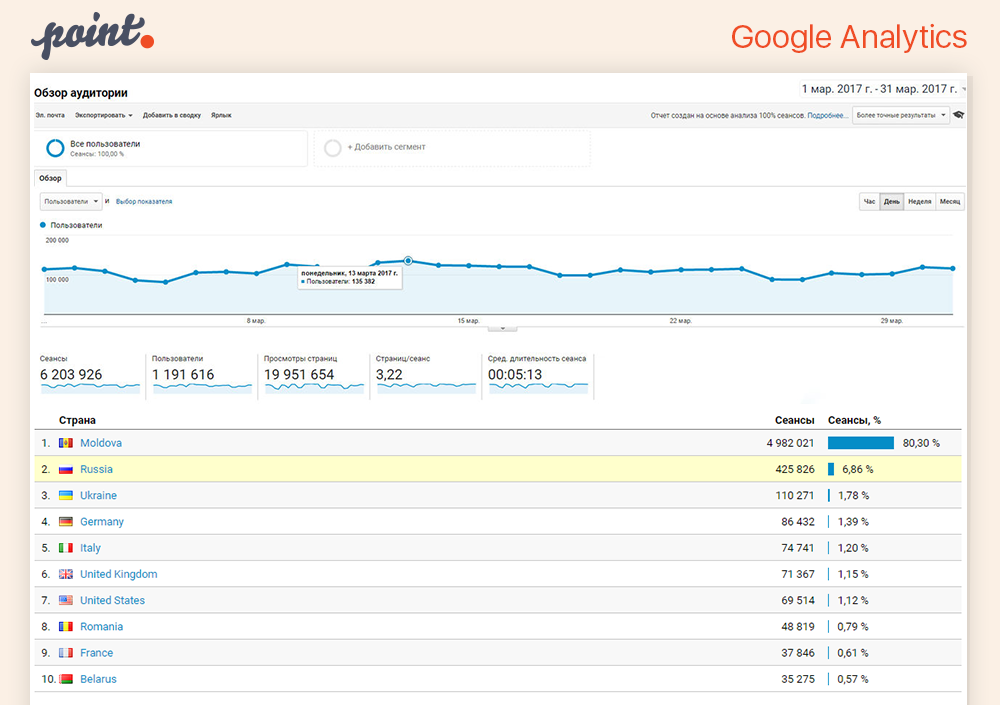
Task: Click Добавить в сводку
Action: click(172, 115)
